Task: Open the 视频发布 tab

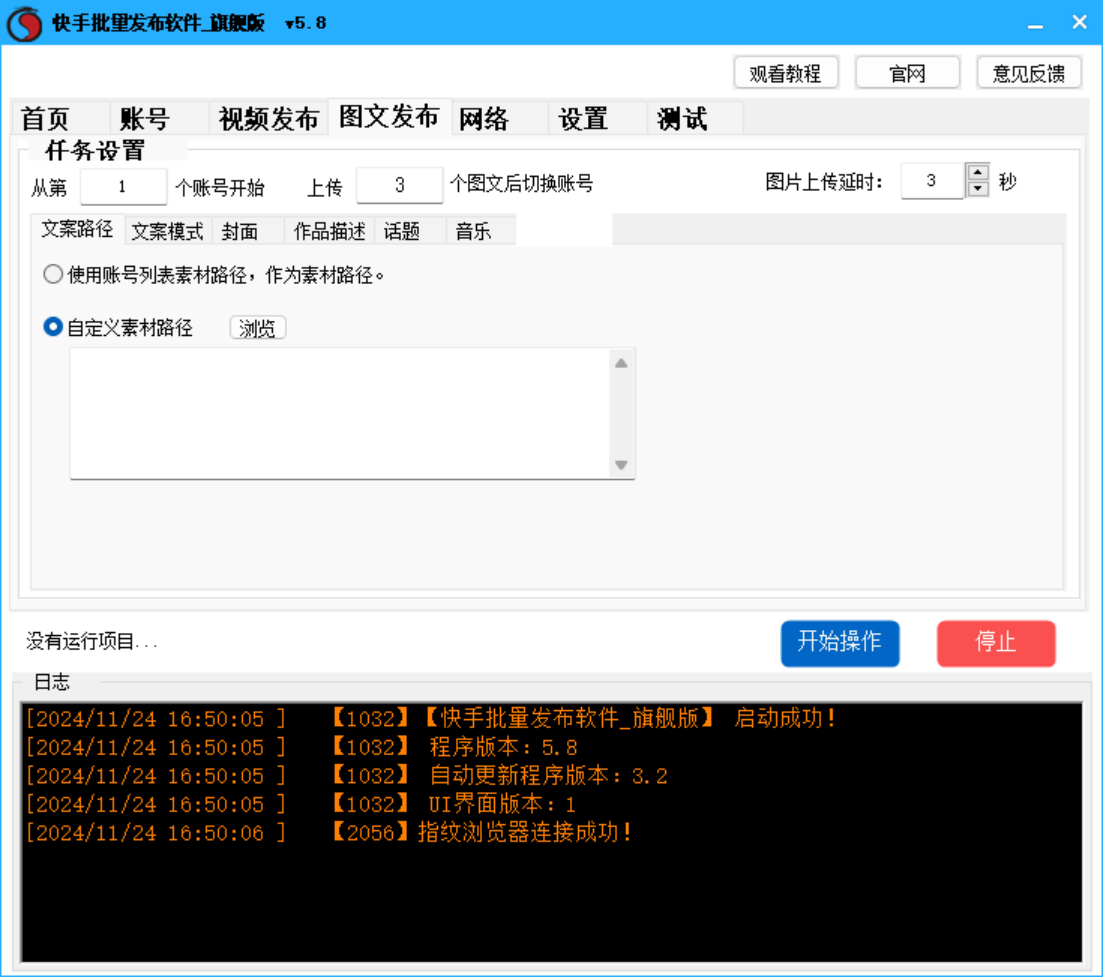Action: [x=269, y=118]
